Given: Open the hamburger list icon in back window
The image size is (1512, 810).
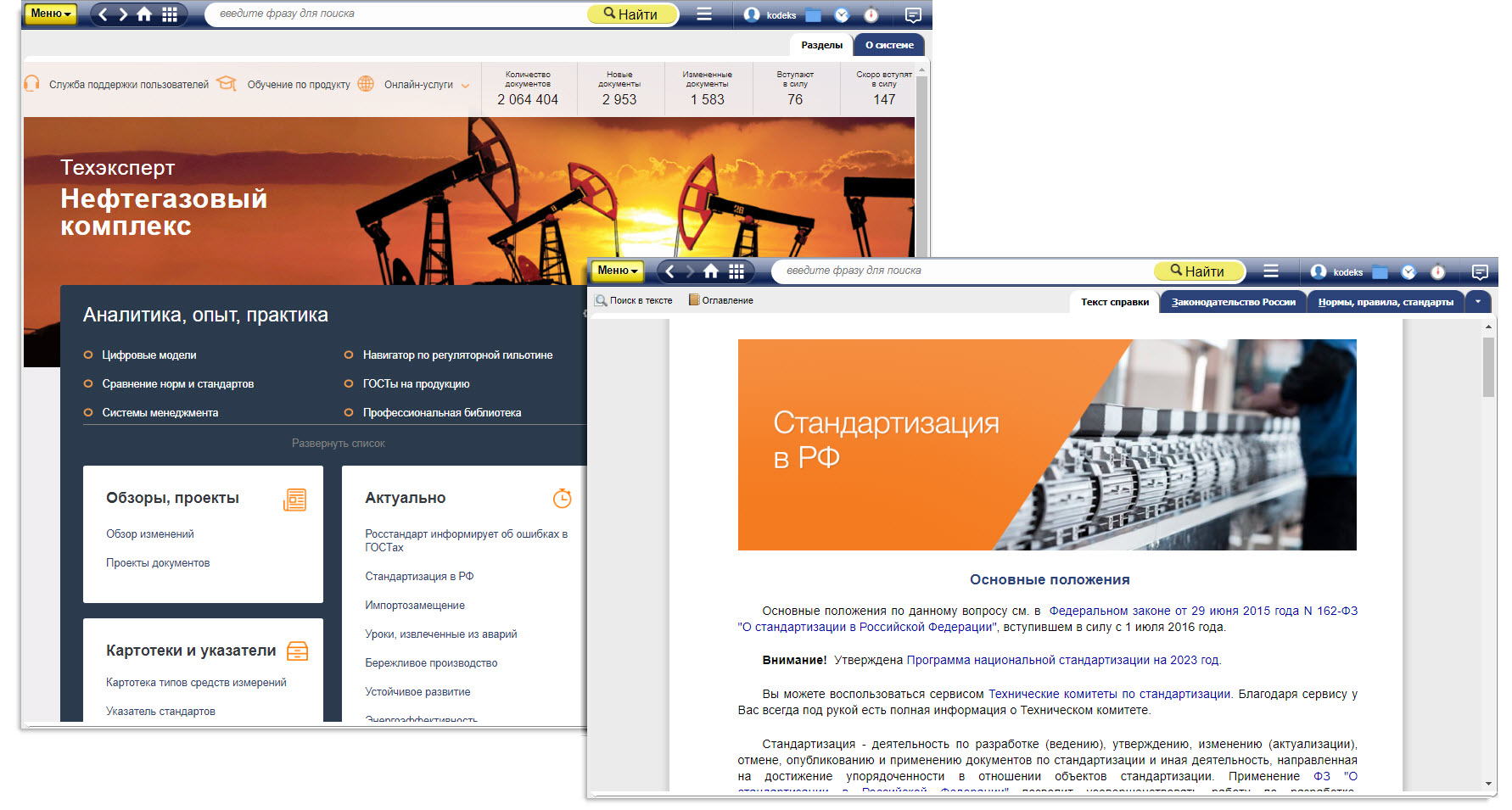Looking at the screenshot, I should [704, 14].
